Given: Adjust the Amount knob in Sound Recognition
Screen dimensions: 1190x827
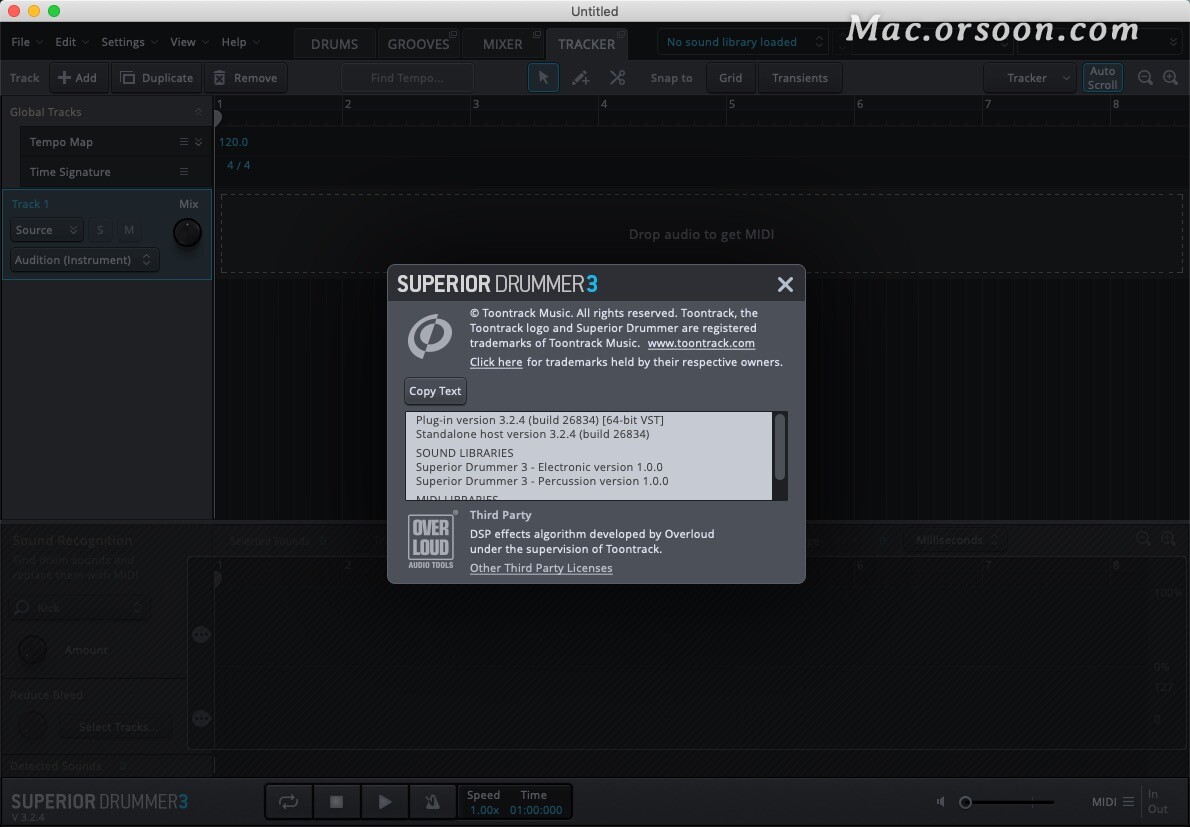Looking at the screenshot, I should pos(32,649).
